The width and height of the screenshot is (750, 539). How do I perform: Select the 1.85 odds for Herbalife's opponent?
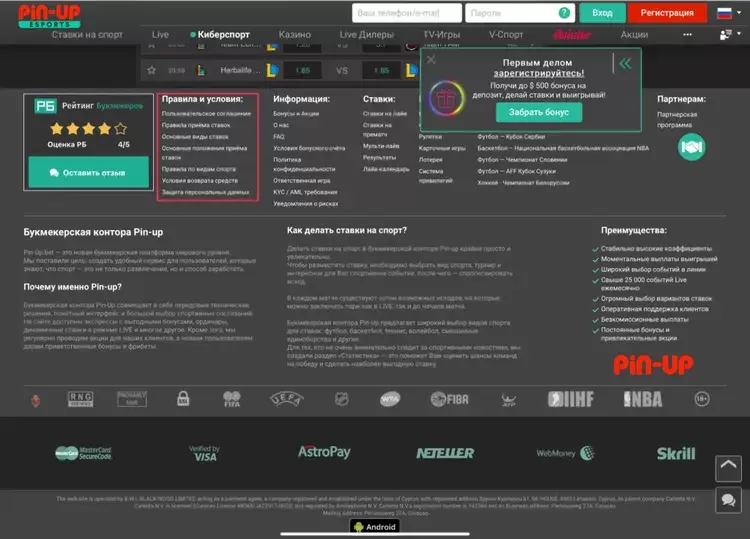click(382, 70)
